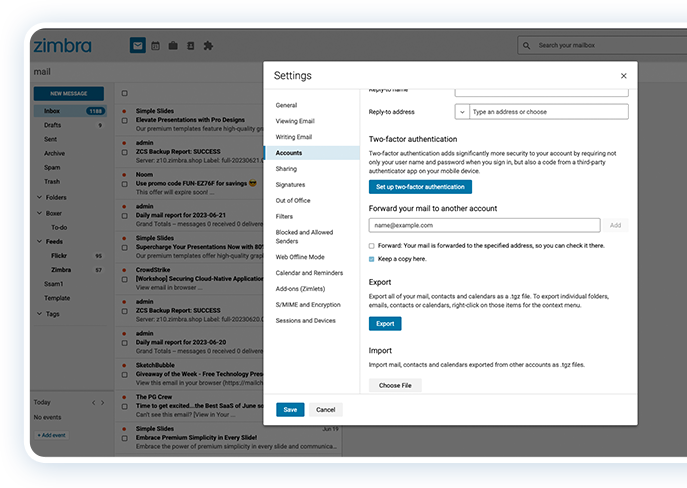Collapse the Tags section
Viewport: 687px width, 488px height.
(x=39, y=313)
